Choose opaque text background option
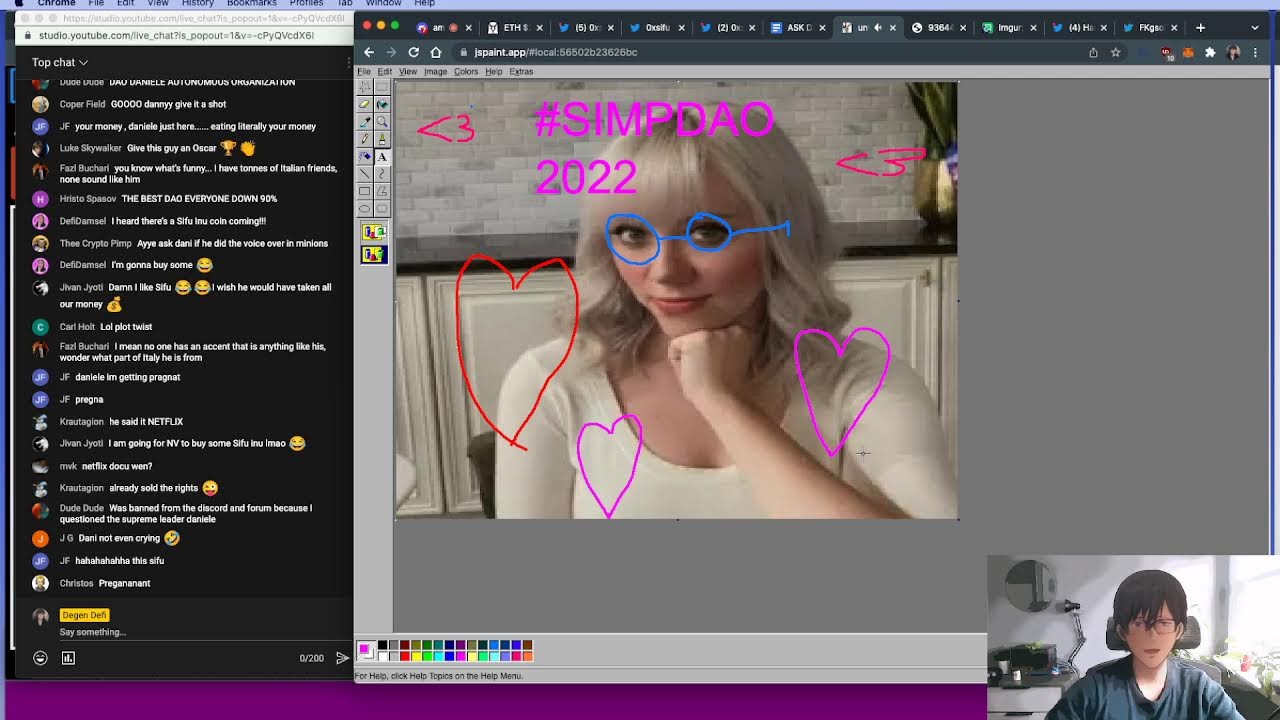 click(x=373, y=232)
